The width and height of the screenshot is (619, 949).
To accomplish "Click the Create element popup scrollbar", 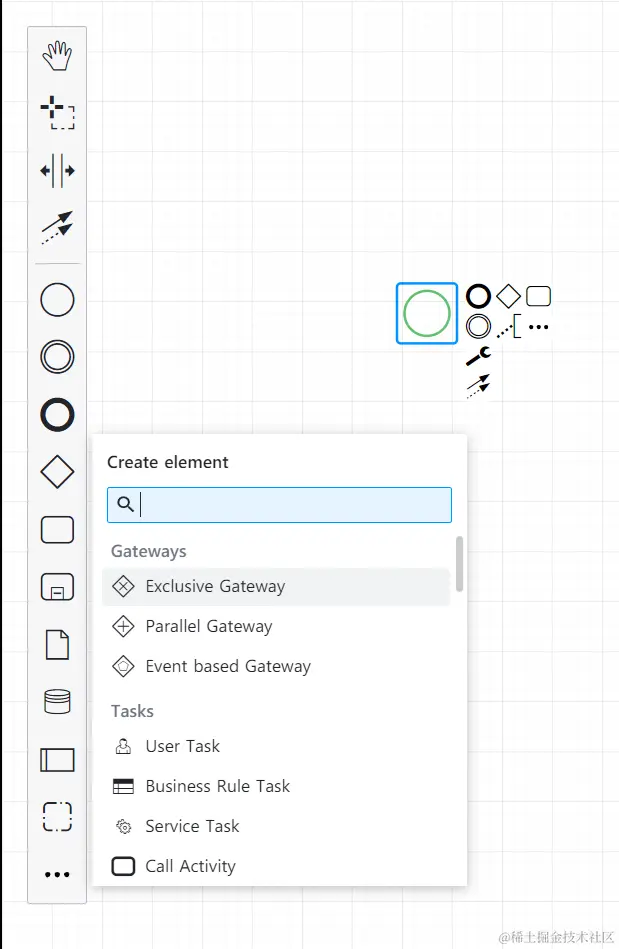I will pyautogui.click(x=460, y=563).
